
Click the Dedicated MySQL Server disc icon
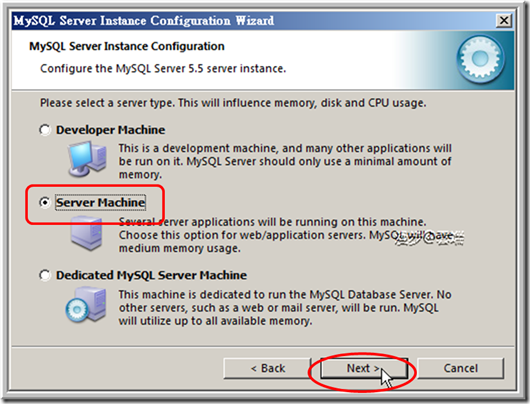86,304
